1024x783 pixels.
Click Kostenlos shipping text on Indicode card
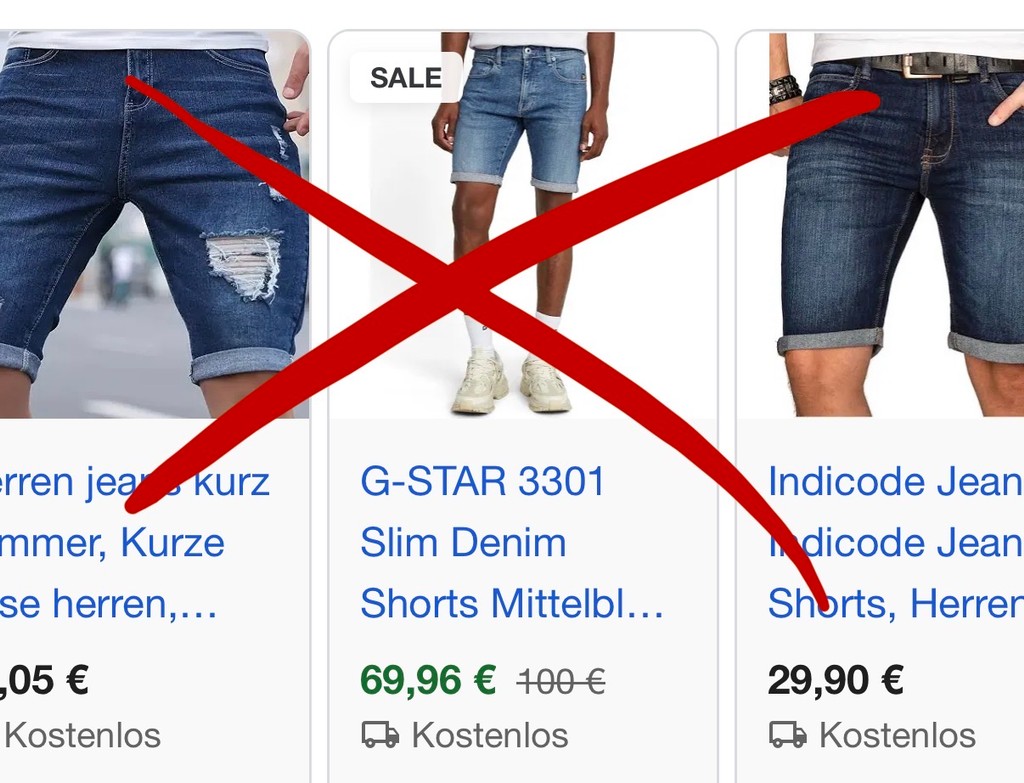[x=897, y=735]
